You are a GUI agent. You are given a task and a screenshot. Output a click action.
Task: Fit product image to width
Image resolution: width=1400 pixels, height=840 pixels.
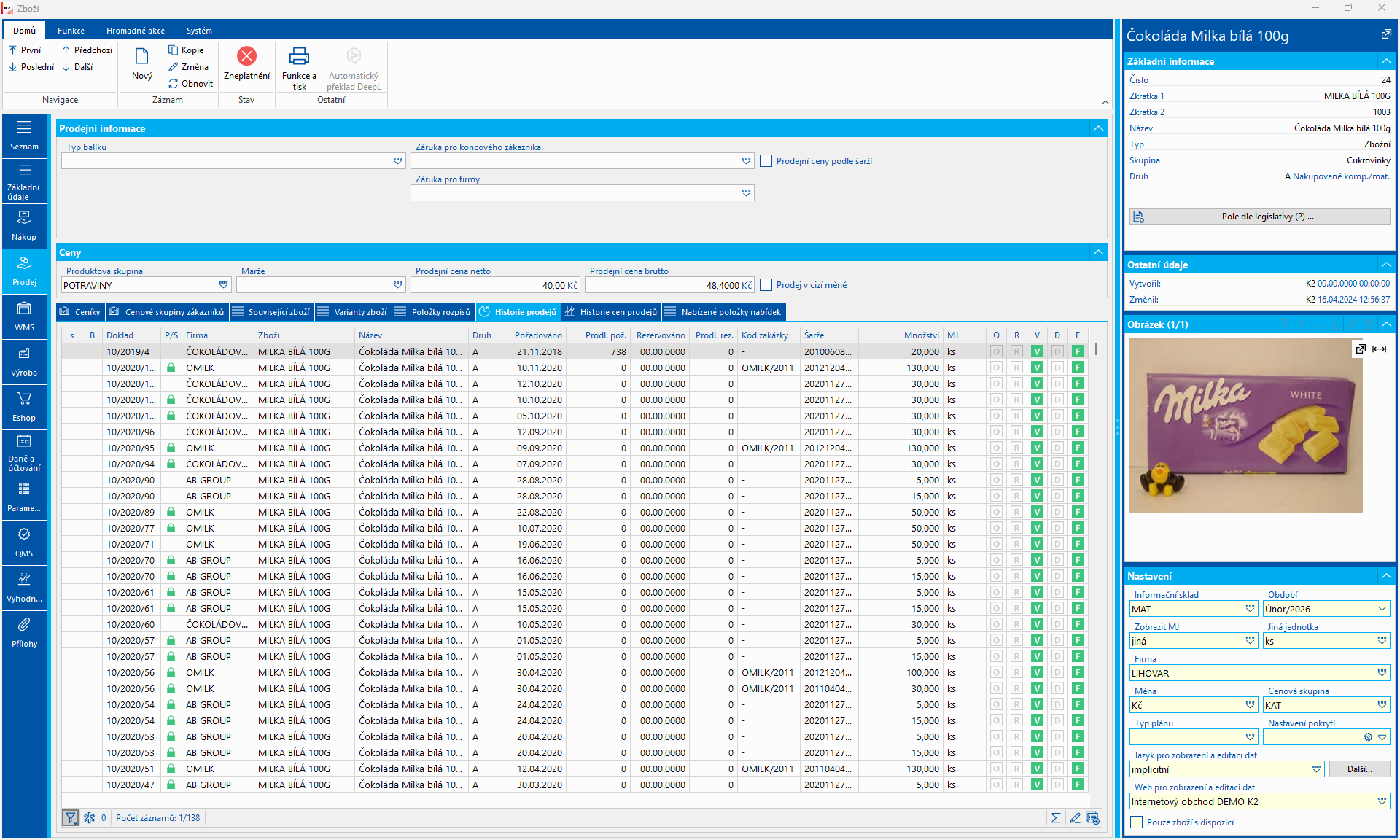pyautogui.click(x=1380, y=349)
